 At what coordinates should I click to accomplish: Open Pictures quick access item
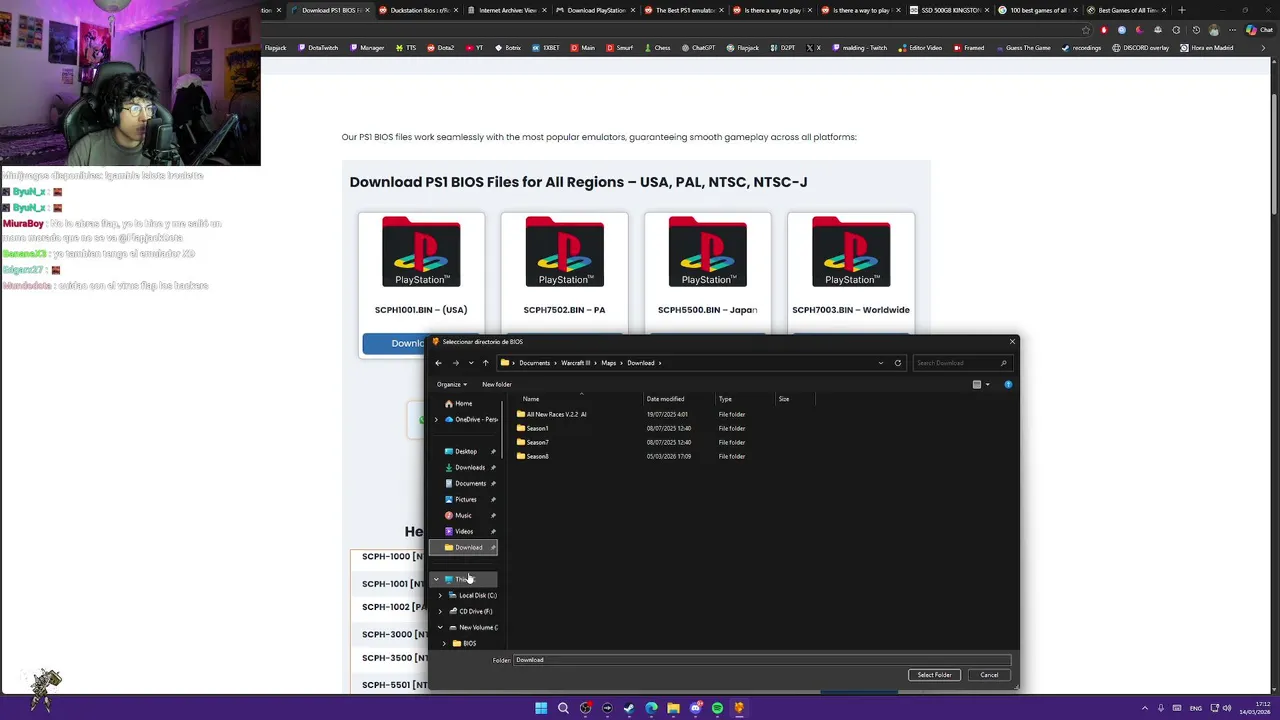coord(465,499)
